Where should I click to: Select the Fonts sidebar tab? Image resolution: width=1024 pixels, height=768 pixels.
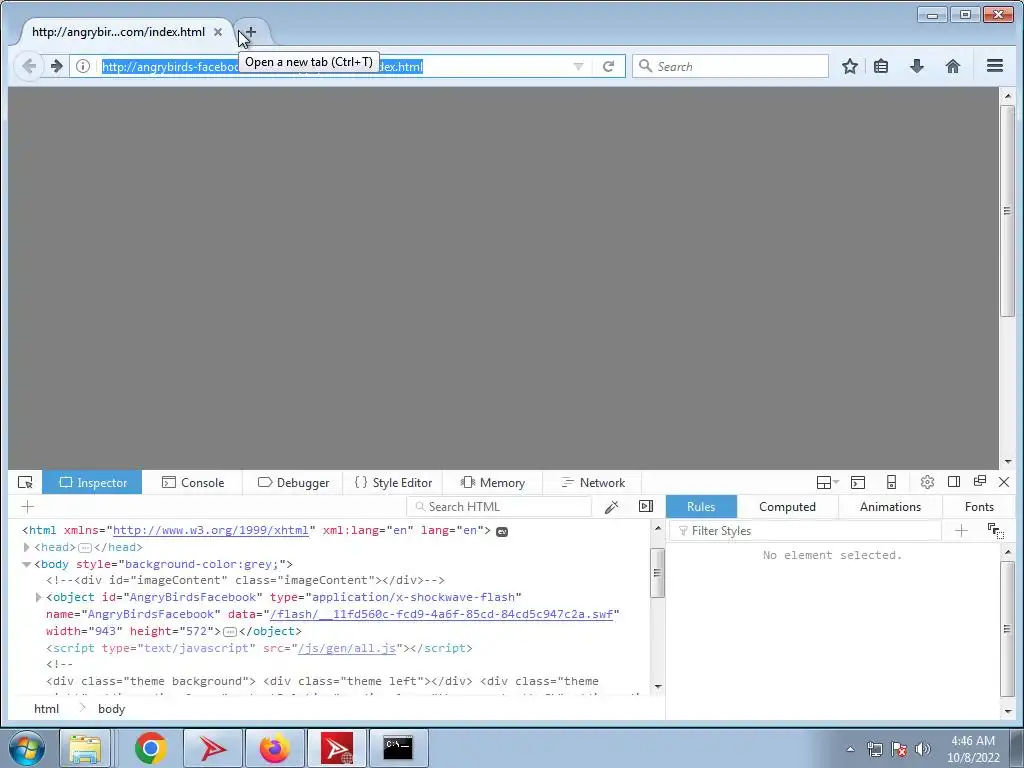979,507
